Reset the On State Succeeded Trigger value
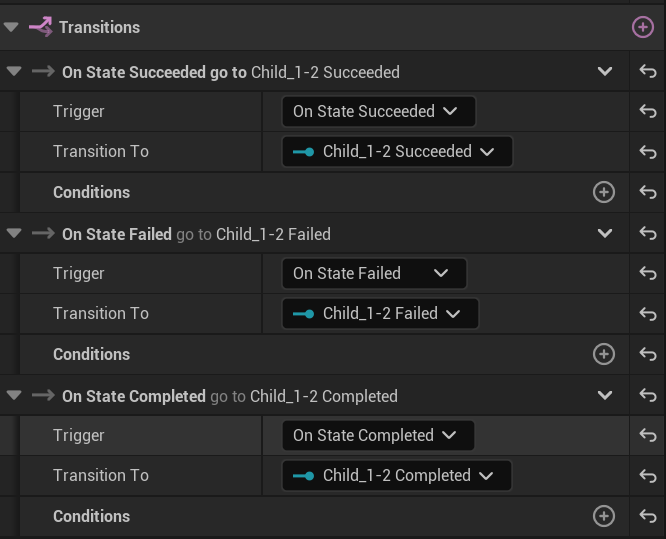 point(648,112)
